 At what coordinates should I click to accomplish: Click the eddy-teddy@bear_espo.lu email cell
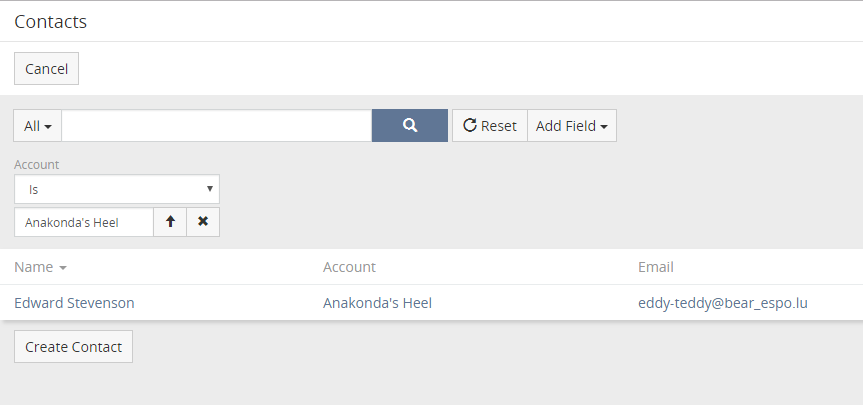click(723, 303)
